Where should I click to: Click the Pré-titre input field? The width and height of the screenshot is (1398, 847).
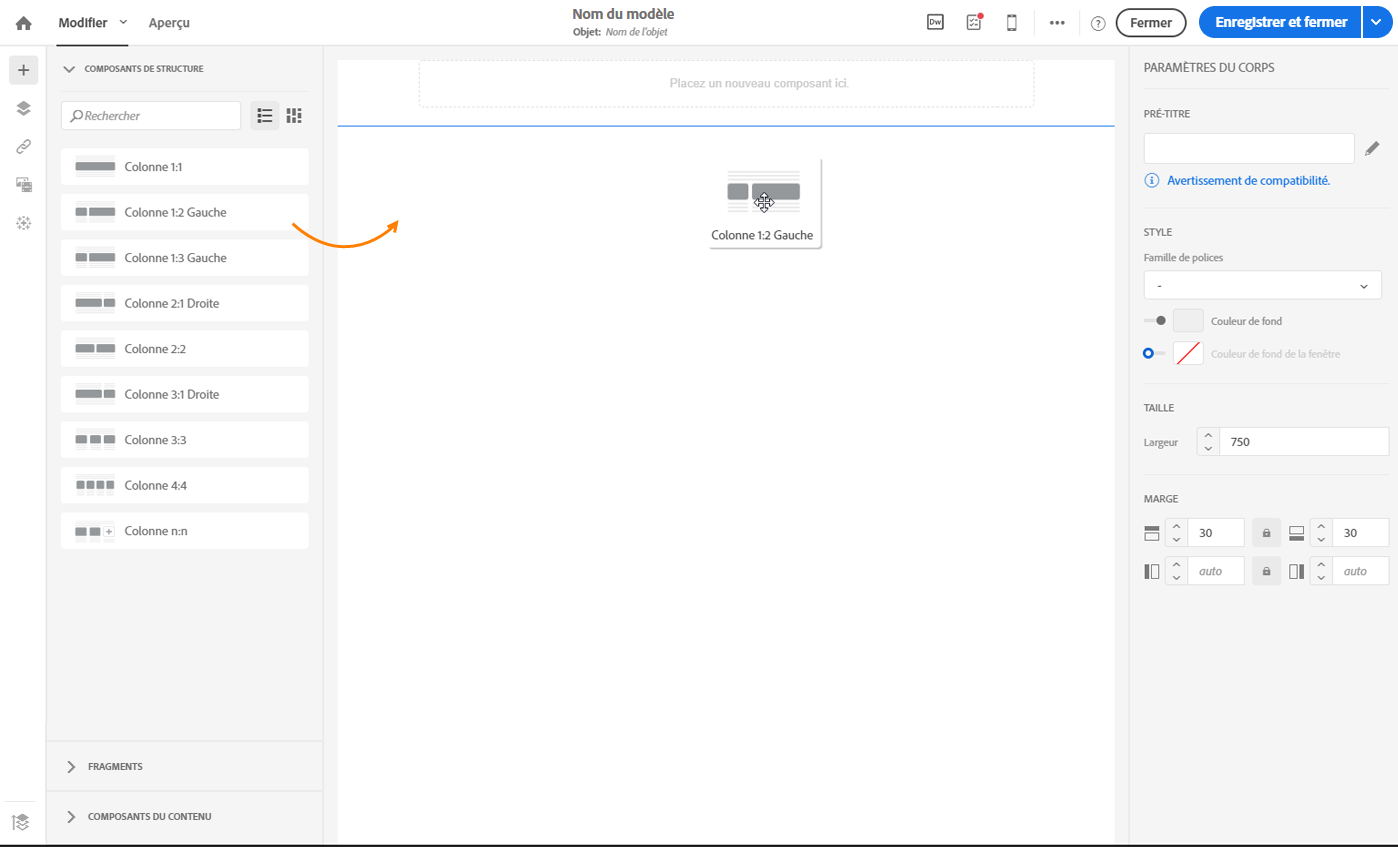tap(1249, 148)
